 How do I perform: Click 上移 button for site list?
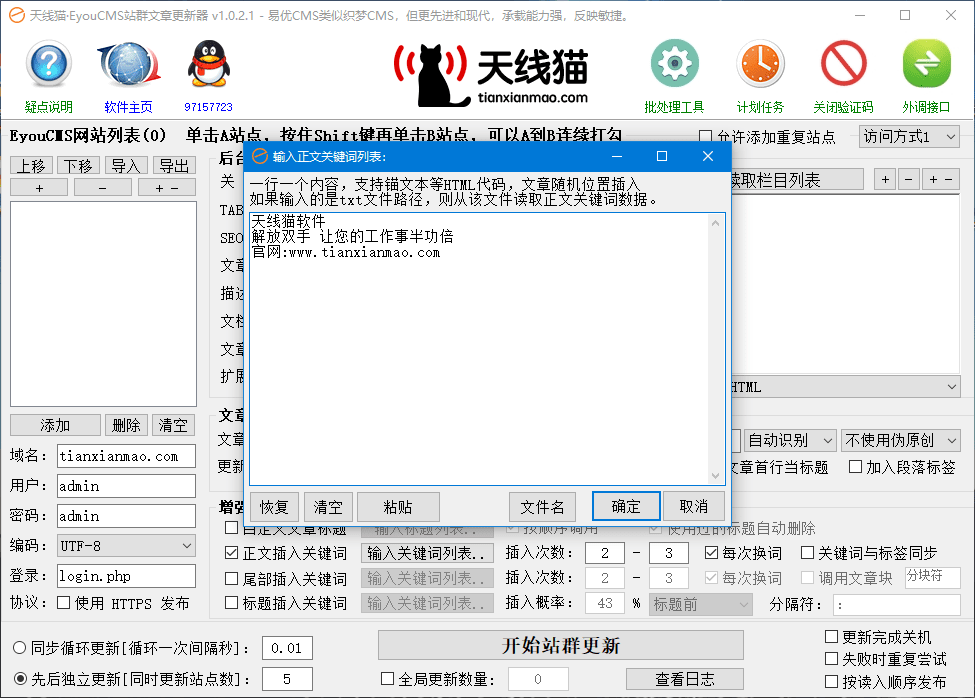click(32, 165)
